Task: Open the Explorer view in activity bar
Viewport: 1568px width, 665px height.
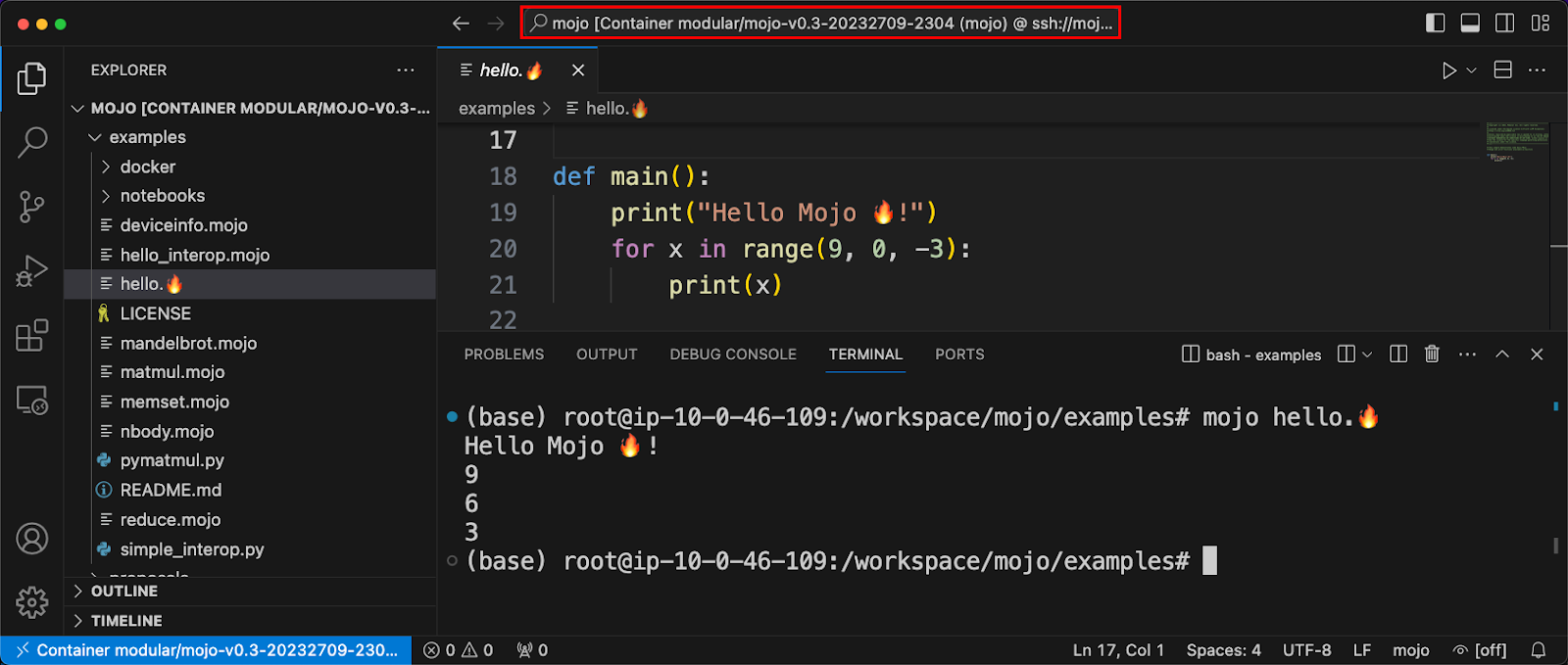Action: (x=31, y=78)
